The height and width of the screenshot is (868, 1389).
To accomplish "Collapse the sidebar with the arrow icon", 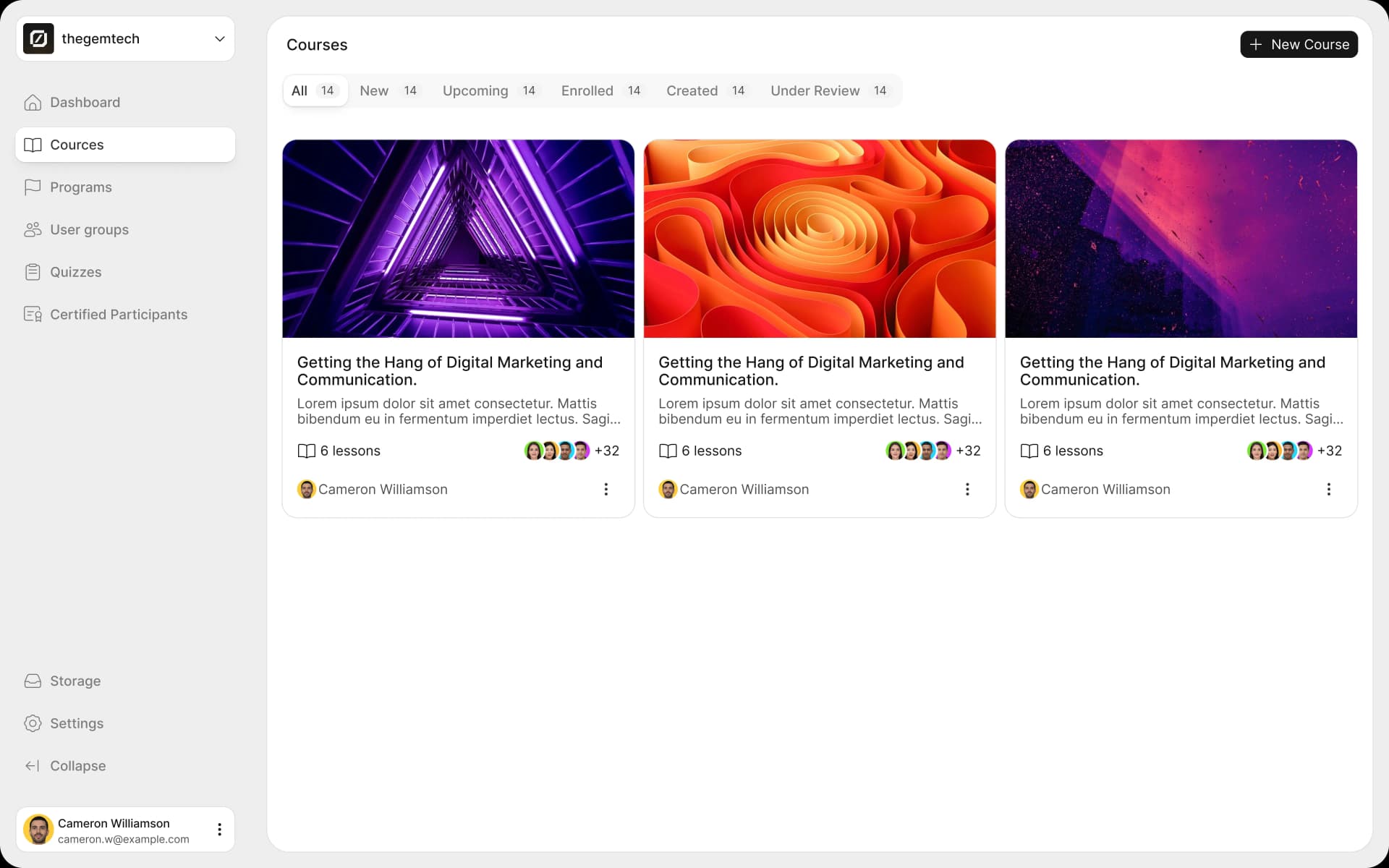I will [33, 766].
